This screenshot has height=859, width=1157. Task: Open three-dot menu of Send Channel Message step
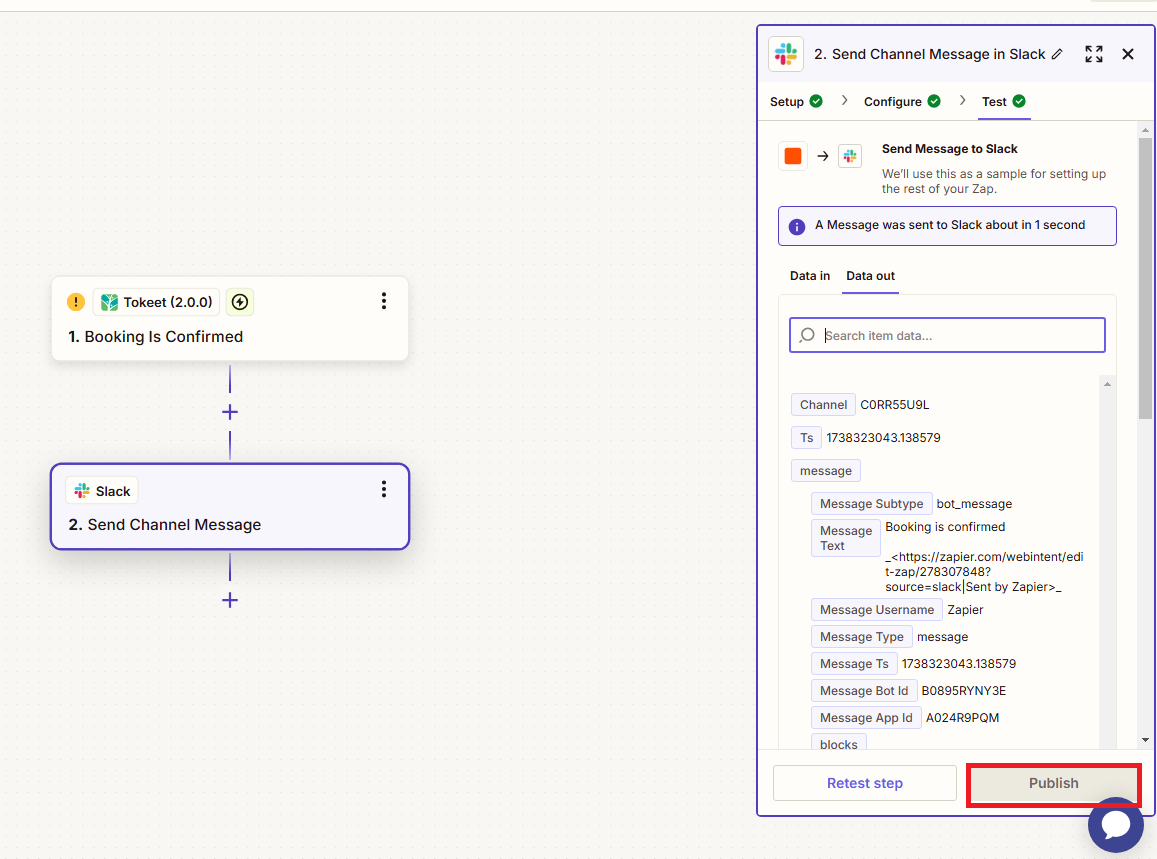(384, 489)
